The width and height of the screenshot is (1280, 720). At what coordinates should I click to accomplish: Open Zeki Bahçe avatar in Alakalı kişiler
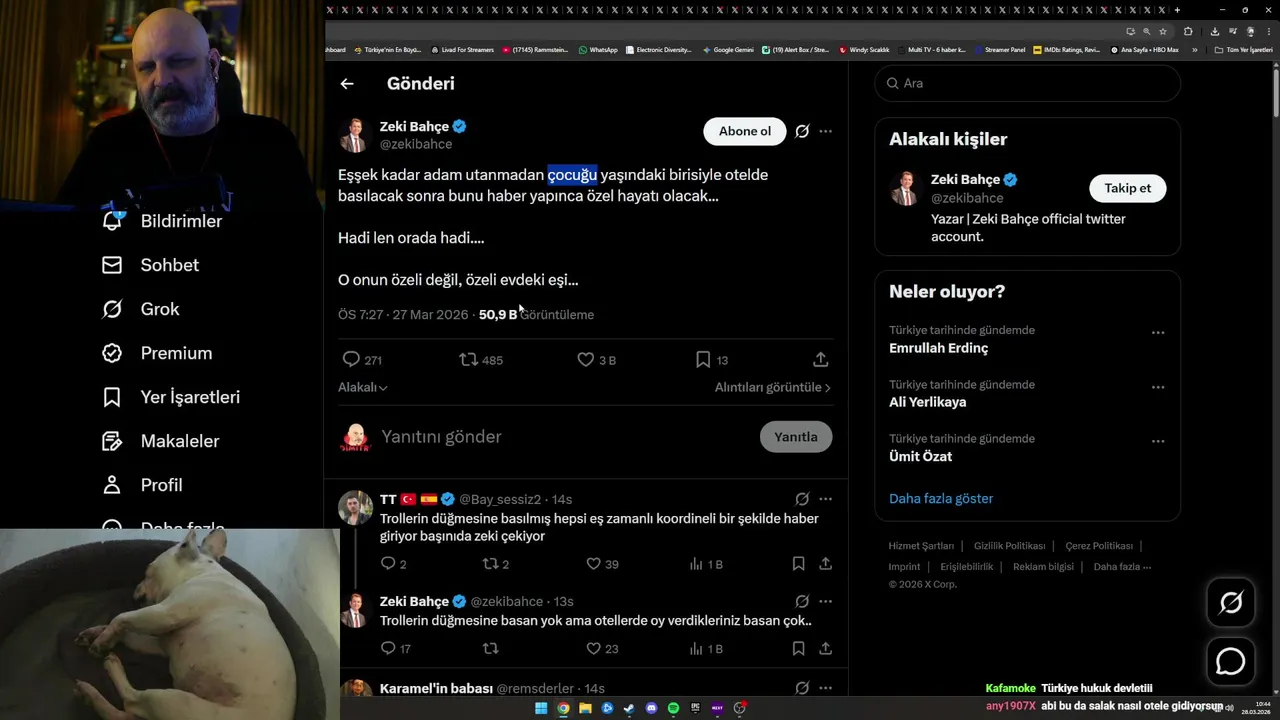pos(906,188)
